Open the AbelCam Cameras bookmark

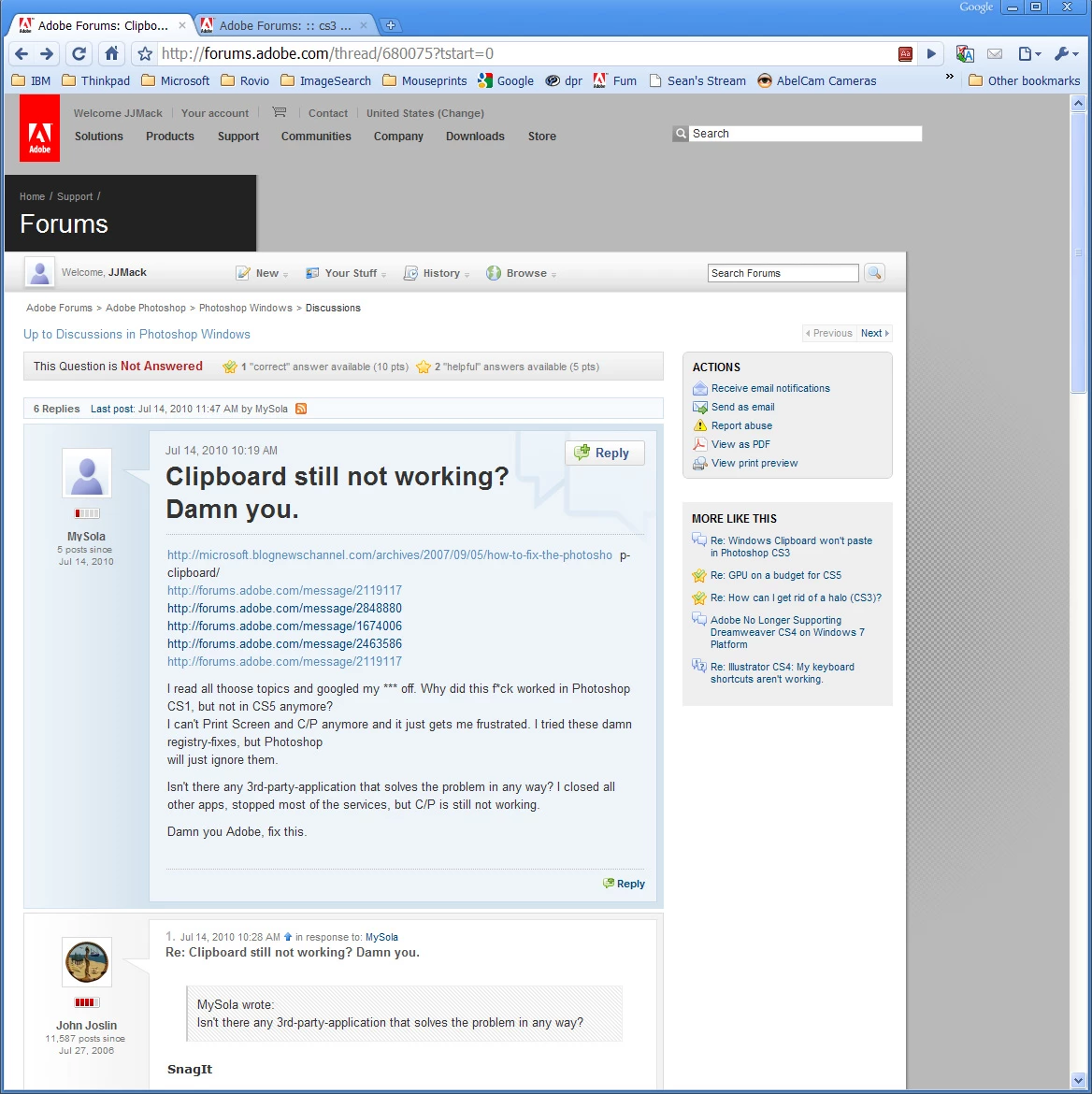[817, 81]
